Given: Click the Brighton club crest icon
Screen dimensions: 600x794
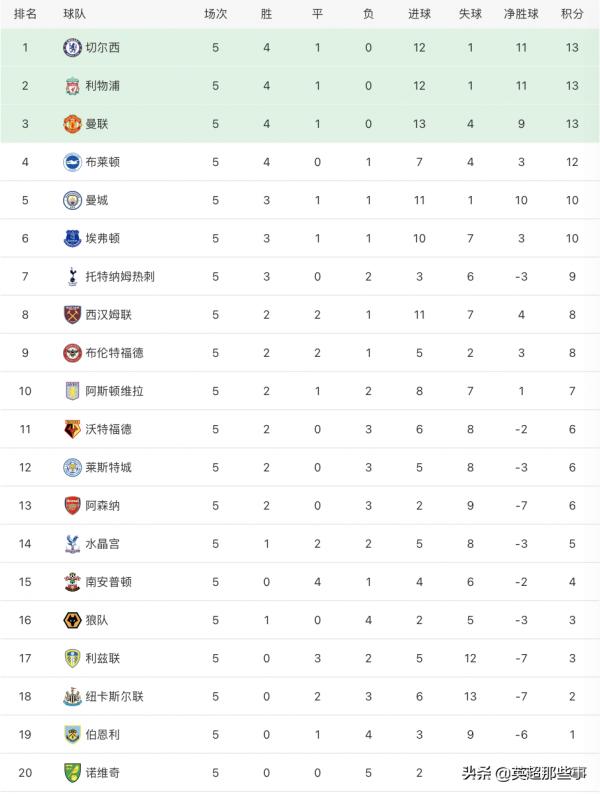Looking at the screenshot, I should 72,162.
